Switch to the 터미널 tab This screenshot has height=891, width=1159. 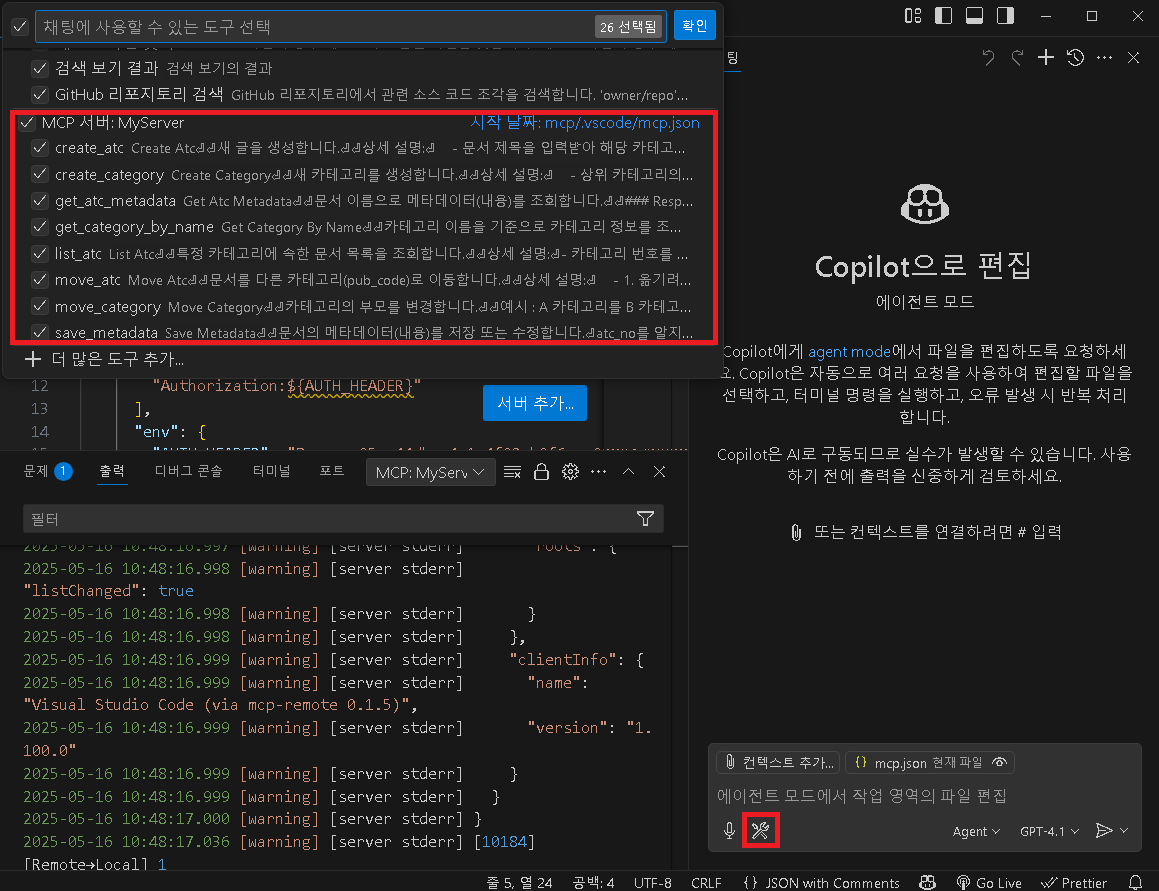(271, 471)
